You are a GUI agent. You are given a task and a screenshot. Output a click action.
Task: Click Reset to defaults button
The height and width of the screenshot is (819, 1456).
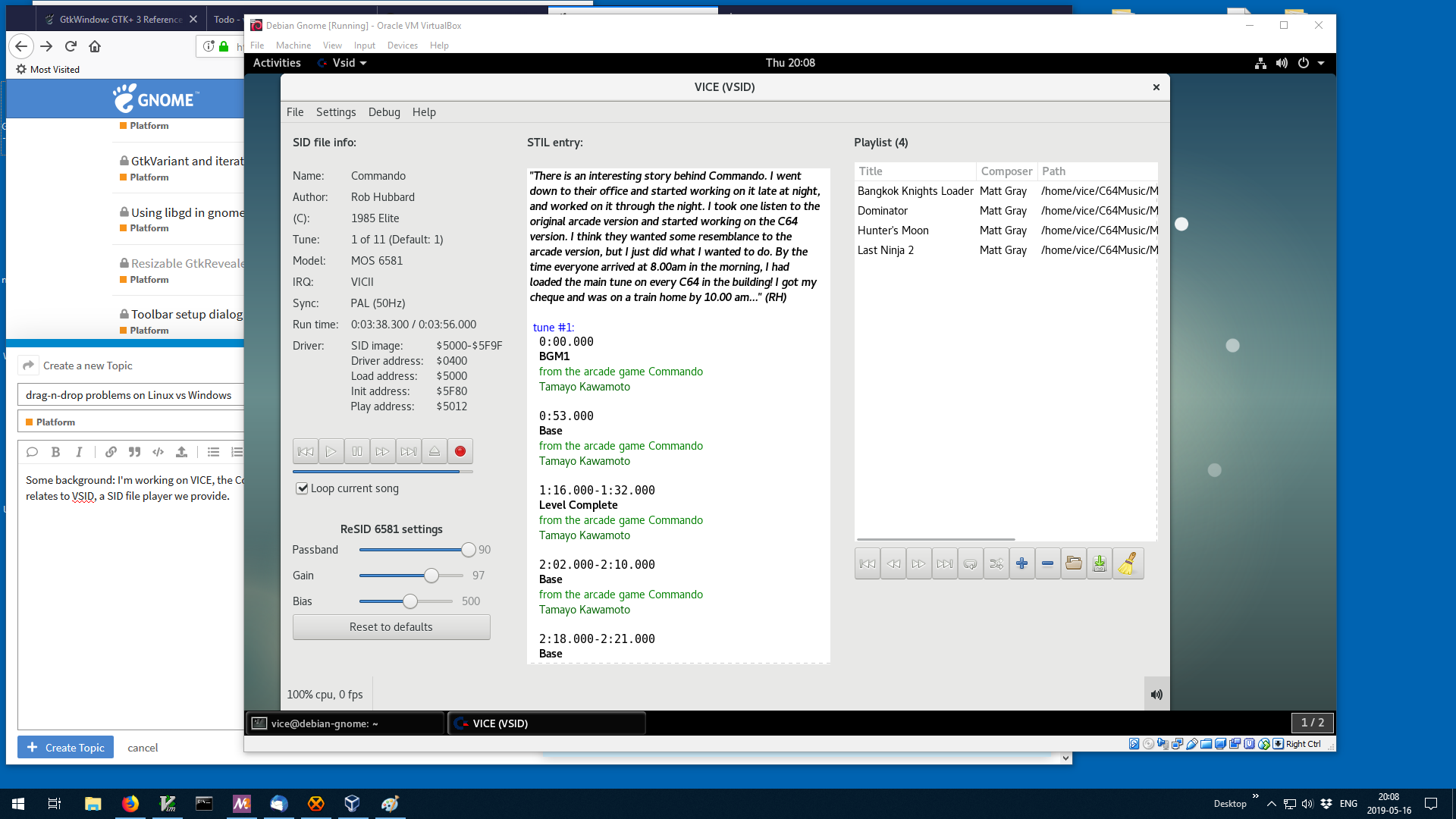391,627
